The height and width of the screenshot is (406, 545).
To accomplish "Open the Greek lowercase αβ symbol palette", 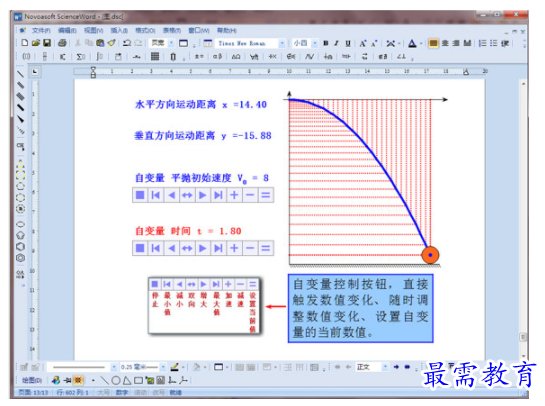I will click(x=218, y=56).
